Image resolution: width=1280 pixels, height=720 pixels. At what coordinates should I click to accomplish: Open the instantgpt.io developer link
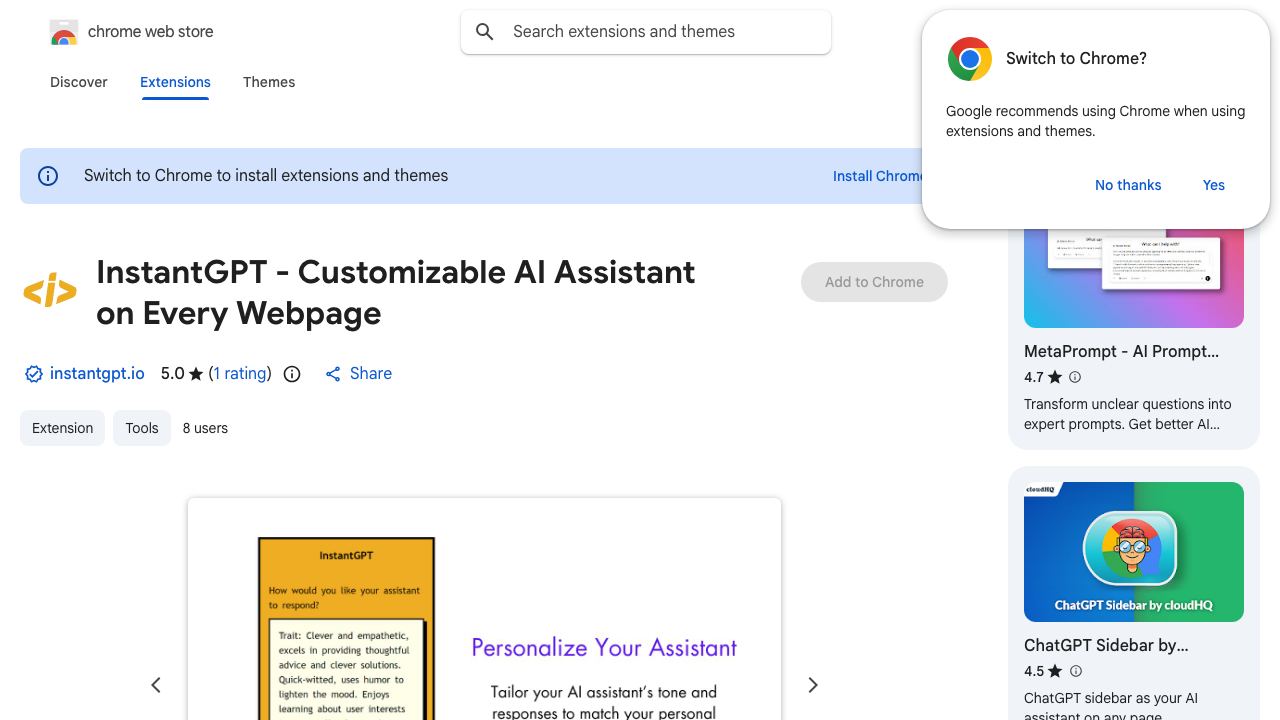[97, 374]
